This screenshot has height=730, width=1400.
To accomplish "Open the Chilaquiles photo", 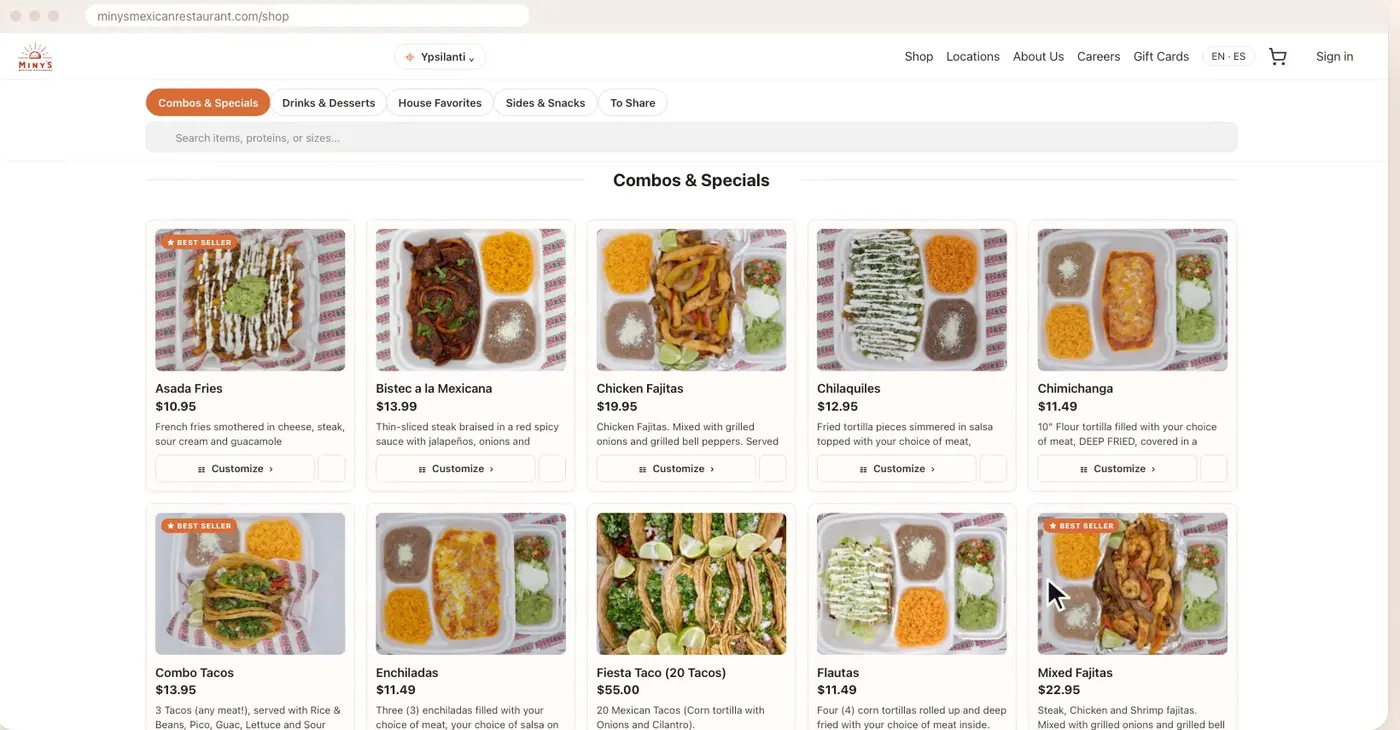I will click(912, 300).
